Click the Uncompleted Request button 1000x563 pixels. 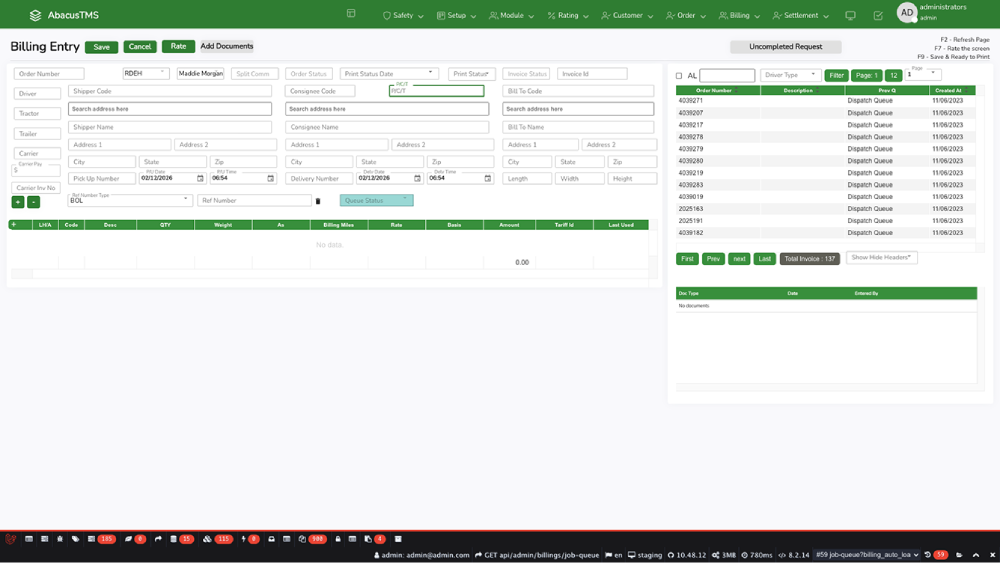click(785, 47)
